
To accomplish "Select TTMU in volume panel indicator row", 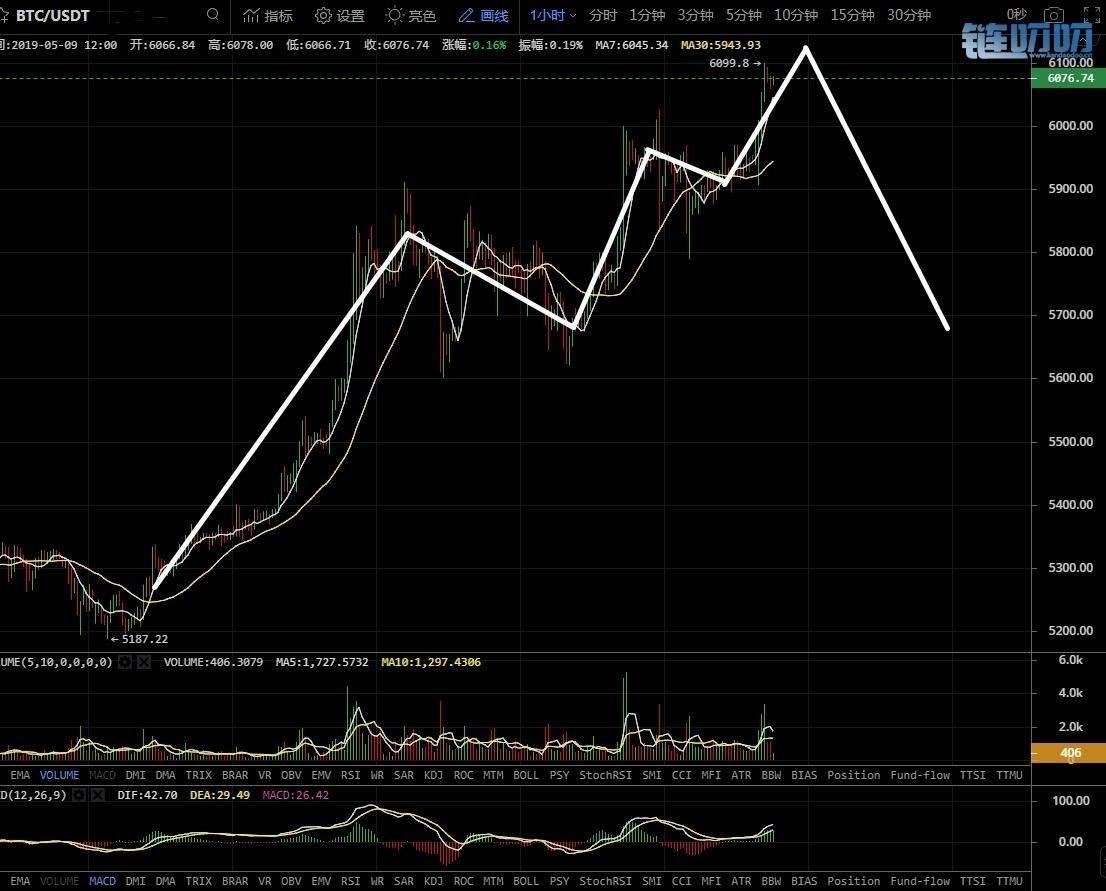I will [1009, 775].
